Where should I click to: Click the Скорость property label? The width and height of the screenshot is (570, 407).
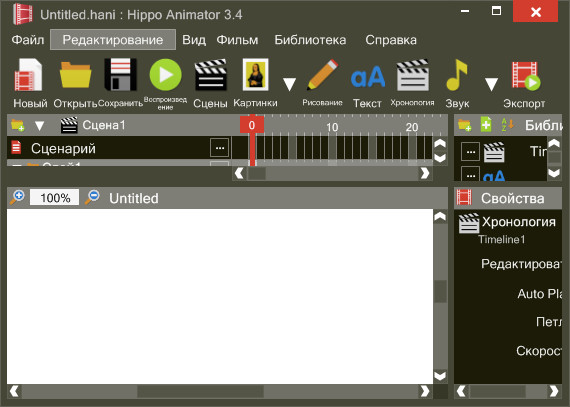point(539,351)
